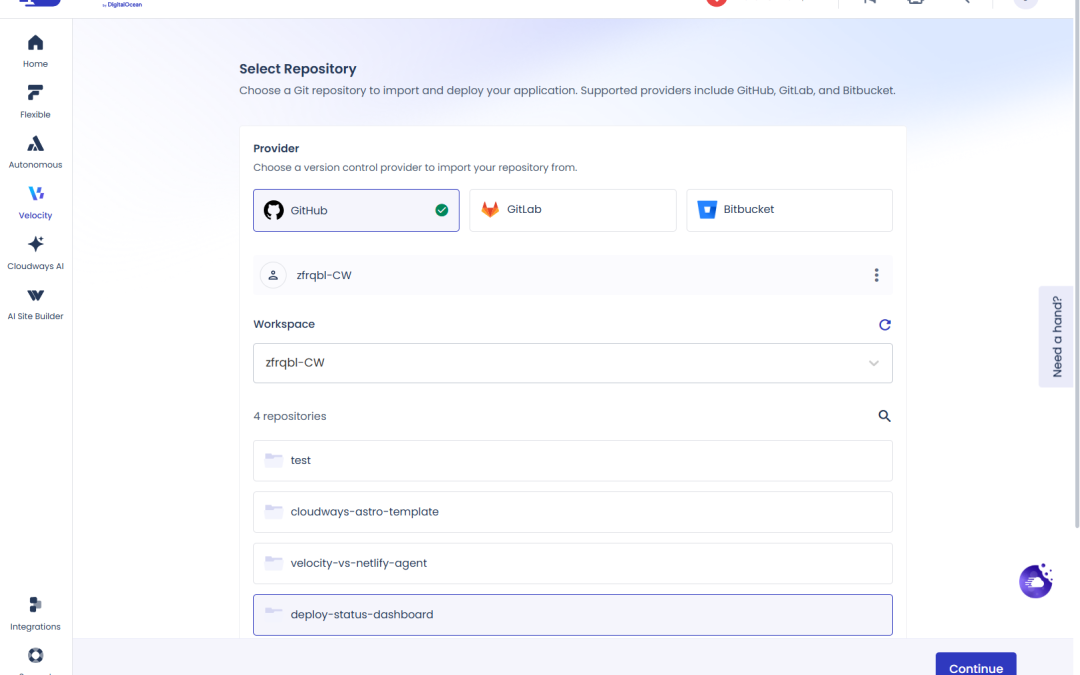Viewport: 1080px width, 675px height.
Task: Click the user avatar icon beside zfrqbl-CW
Action: [x=273, y=276]
